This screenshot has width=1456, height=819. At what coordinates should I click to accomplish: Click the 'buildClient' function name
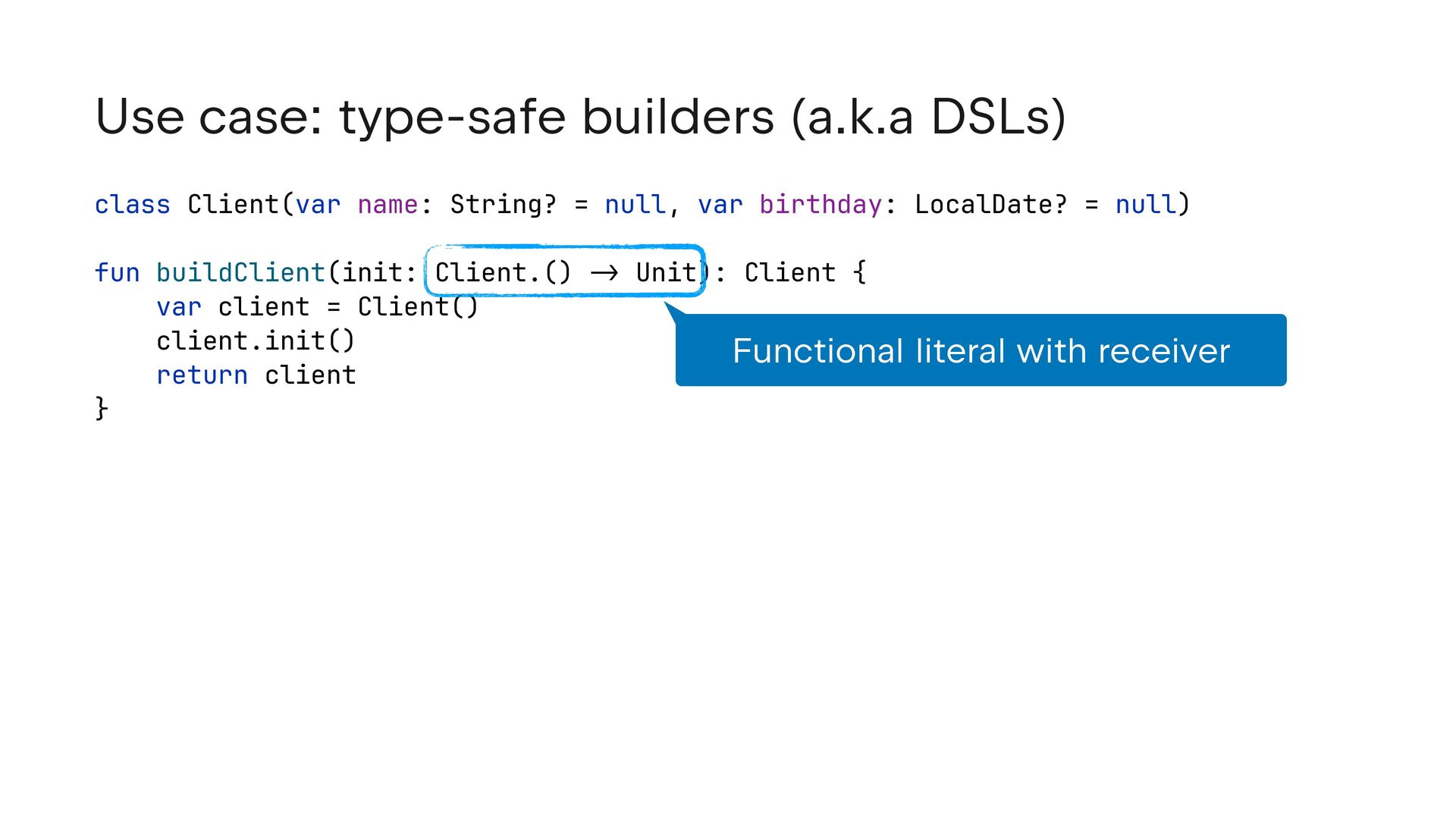(x=240, y=273)
